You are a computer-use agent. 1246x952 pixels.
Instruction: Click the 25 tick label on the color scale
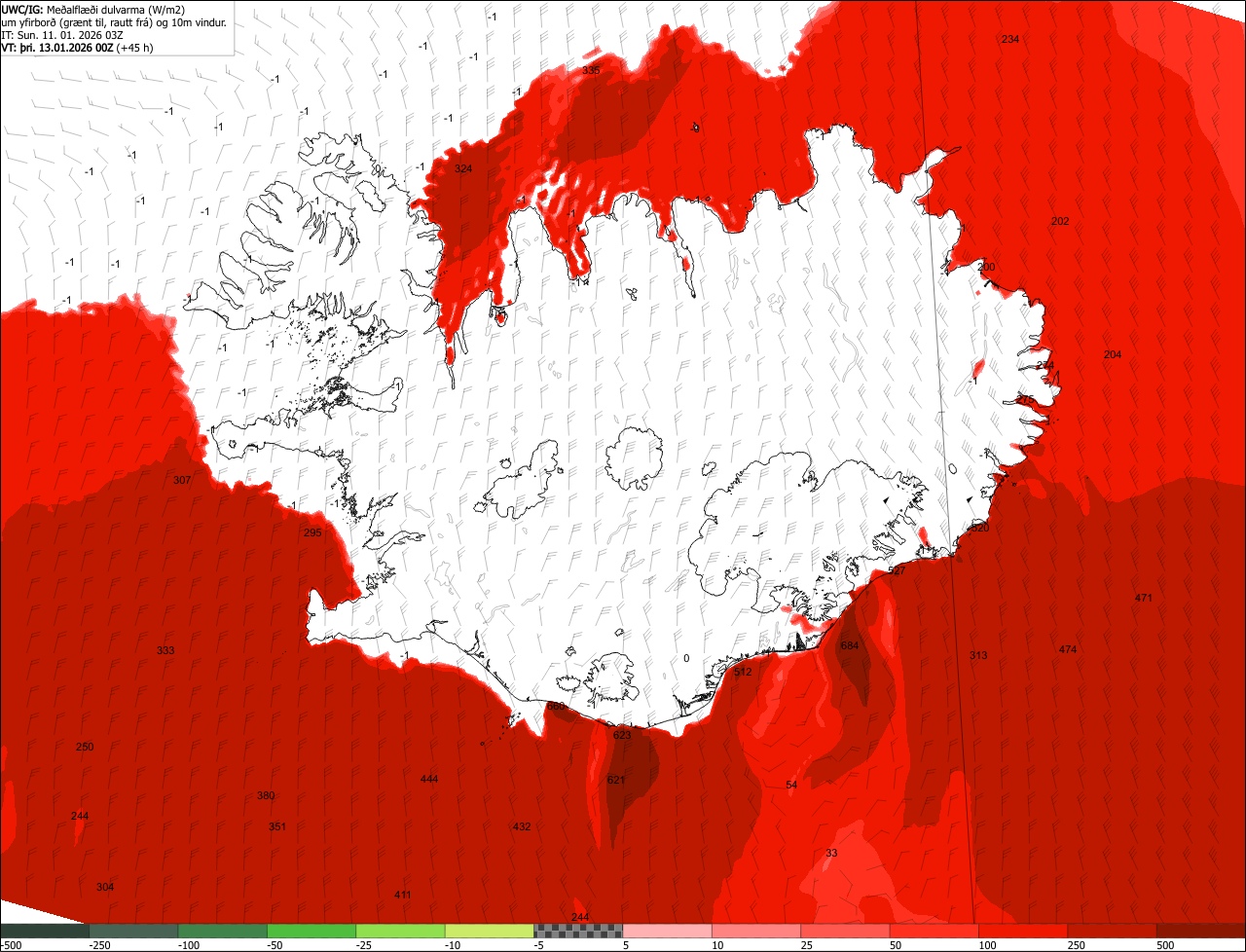pos(807,945)
